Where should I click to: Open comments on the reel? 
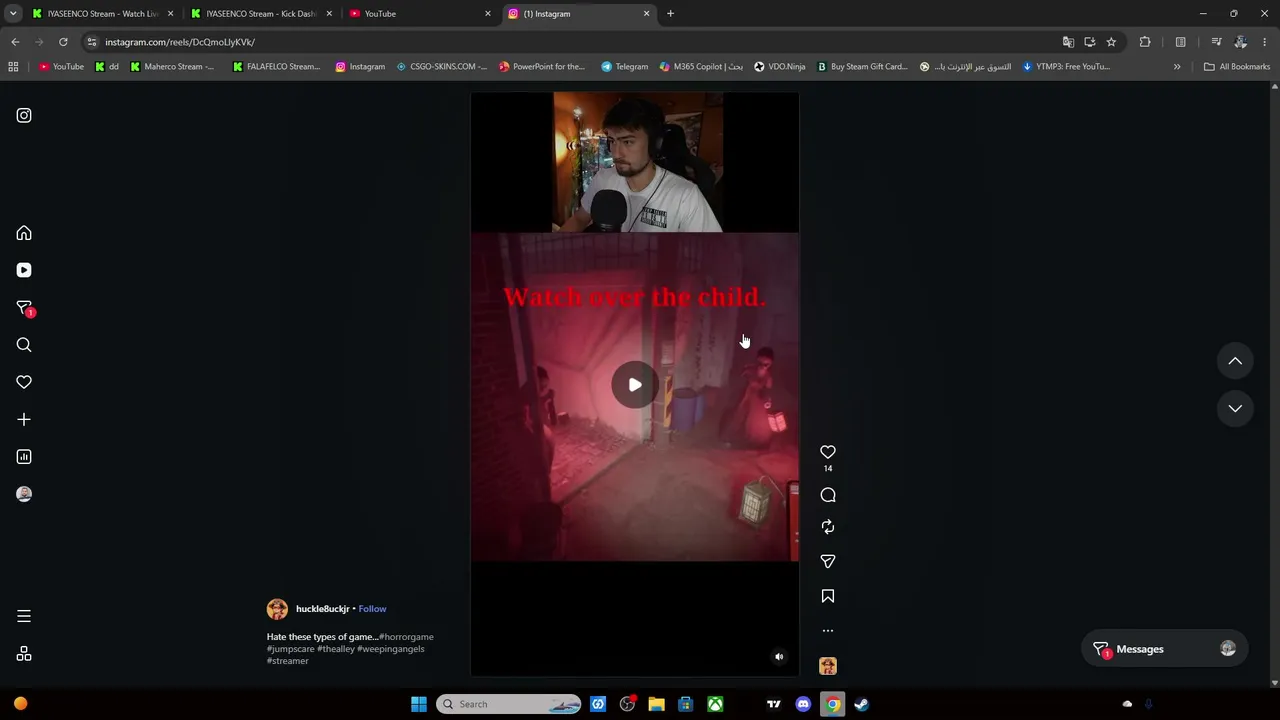pyautogui.click(x=828, y=495)
